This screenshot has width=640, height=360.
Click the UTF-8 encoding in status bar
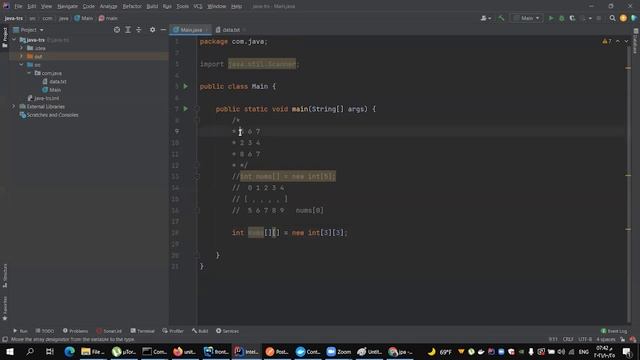[584, 339]
